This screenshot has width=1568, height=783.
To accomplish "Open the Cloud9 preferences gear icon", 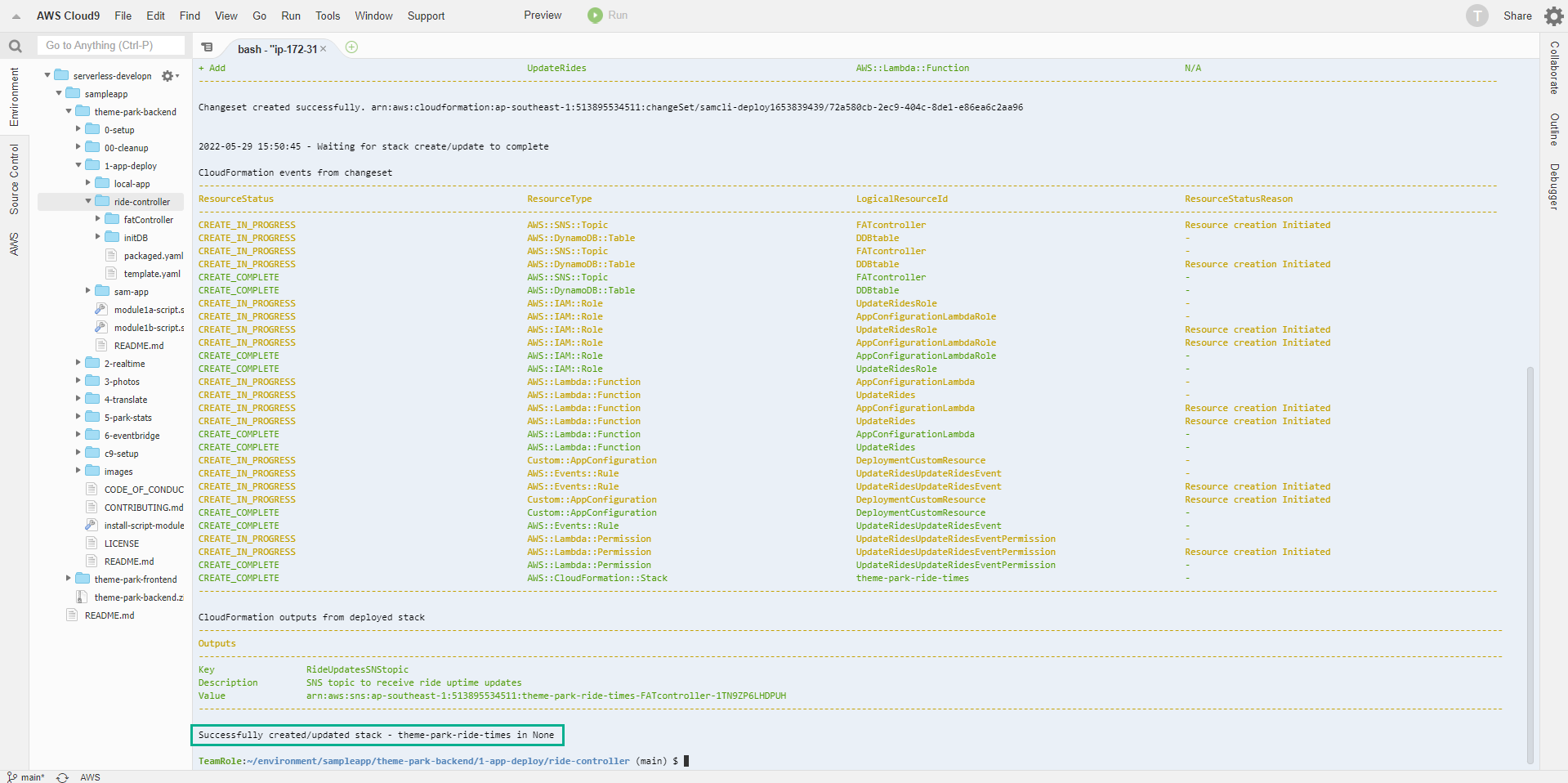I will [1553, 16].
